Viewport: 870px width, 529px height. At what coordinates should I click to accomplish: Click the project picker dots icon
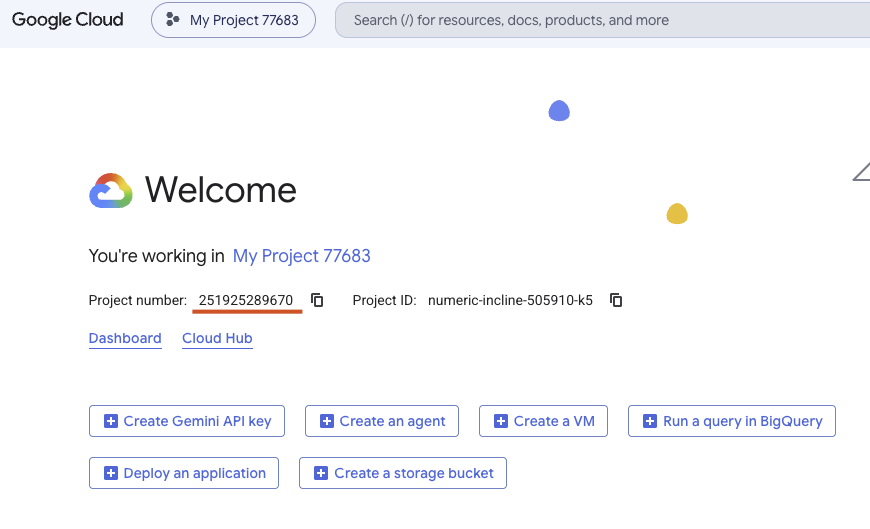[x=173, y=20]
